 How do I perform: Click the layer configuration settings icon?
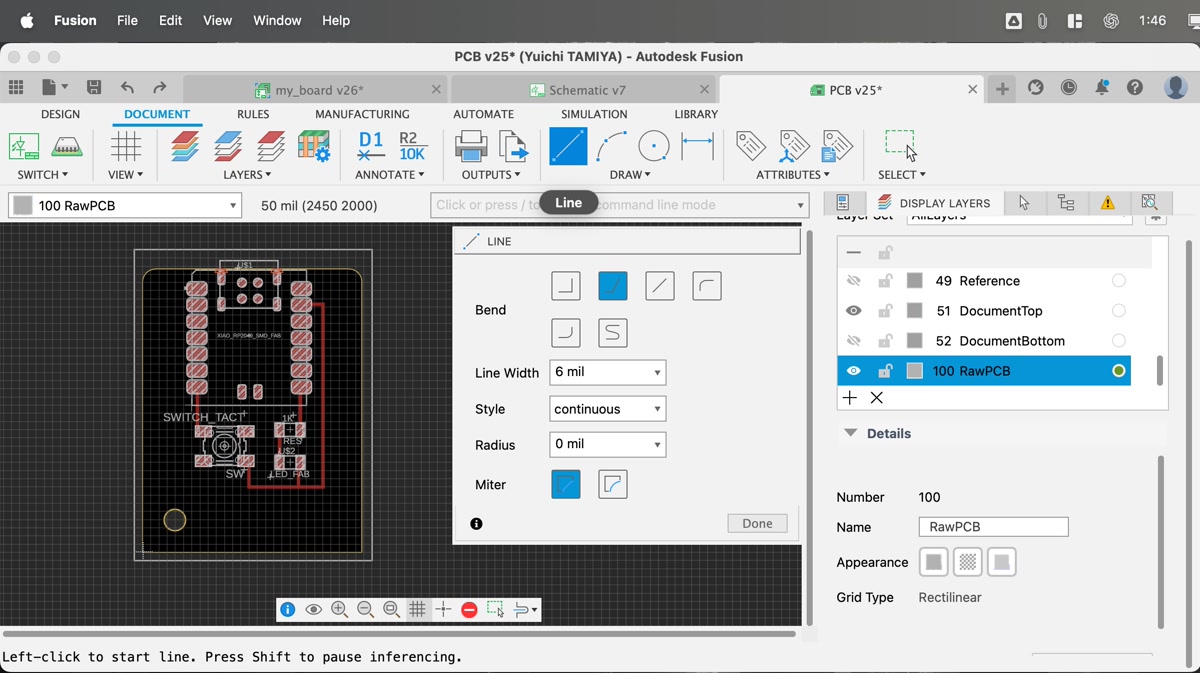314,147
